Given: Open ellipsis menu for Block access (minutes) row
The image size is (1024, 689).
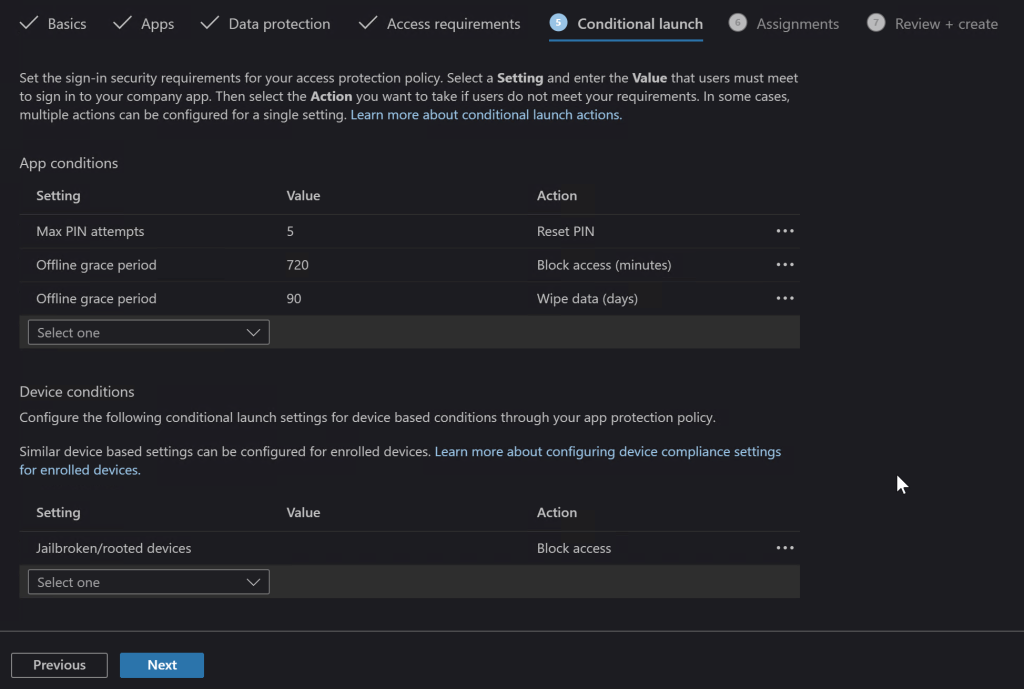Looking at the screenshot, I should tap(784, 265).
